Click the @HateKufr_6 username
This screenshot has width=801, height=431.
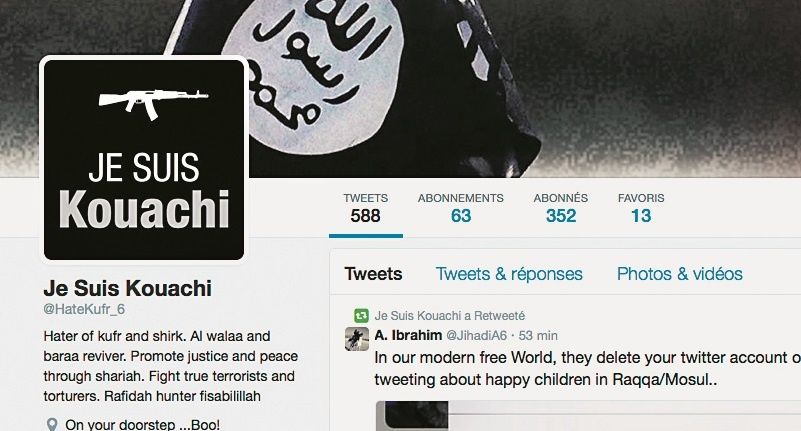coord(84,309)
